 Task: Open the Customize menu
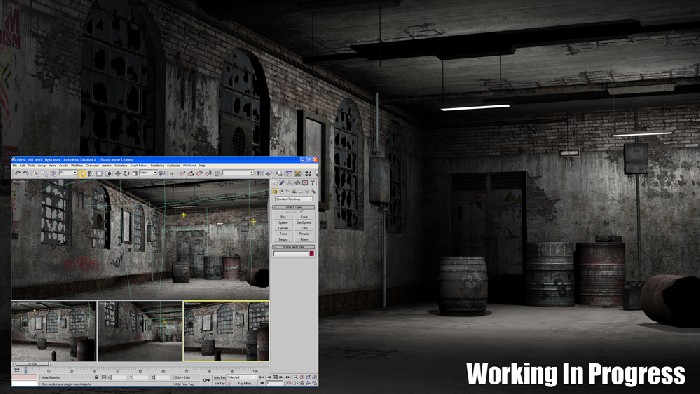coord(174,166)
